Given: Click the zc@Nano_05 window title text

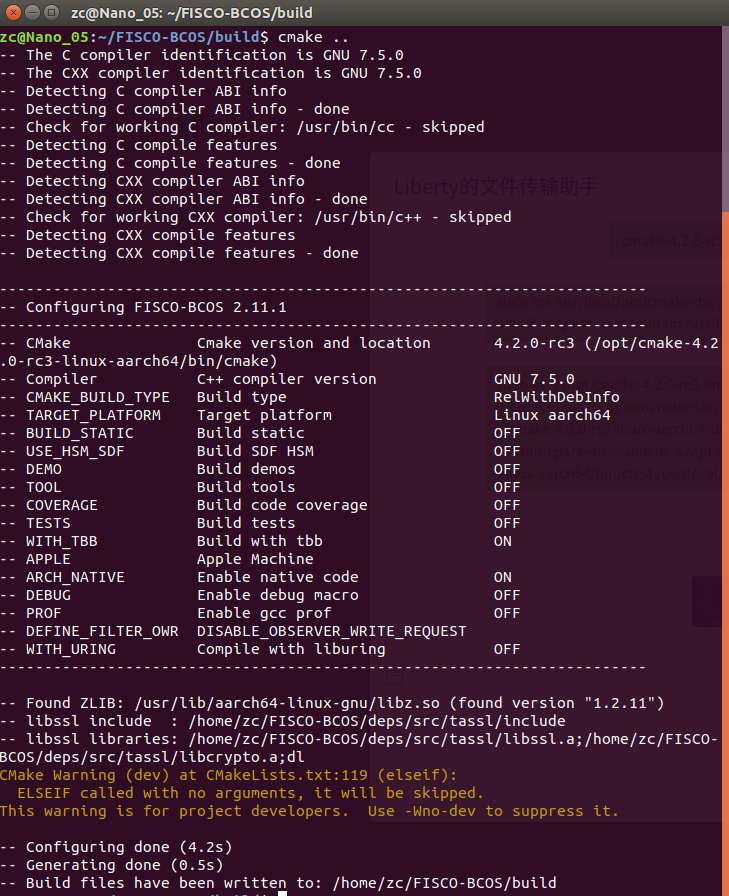Looking at the screenshot, I should click(x=192, y=13).
